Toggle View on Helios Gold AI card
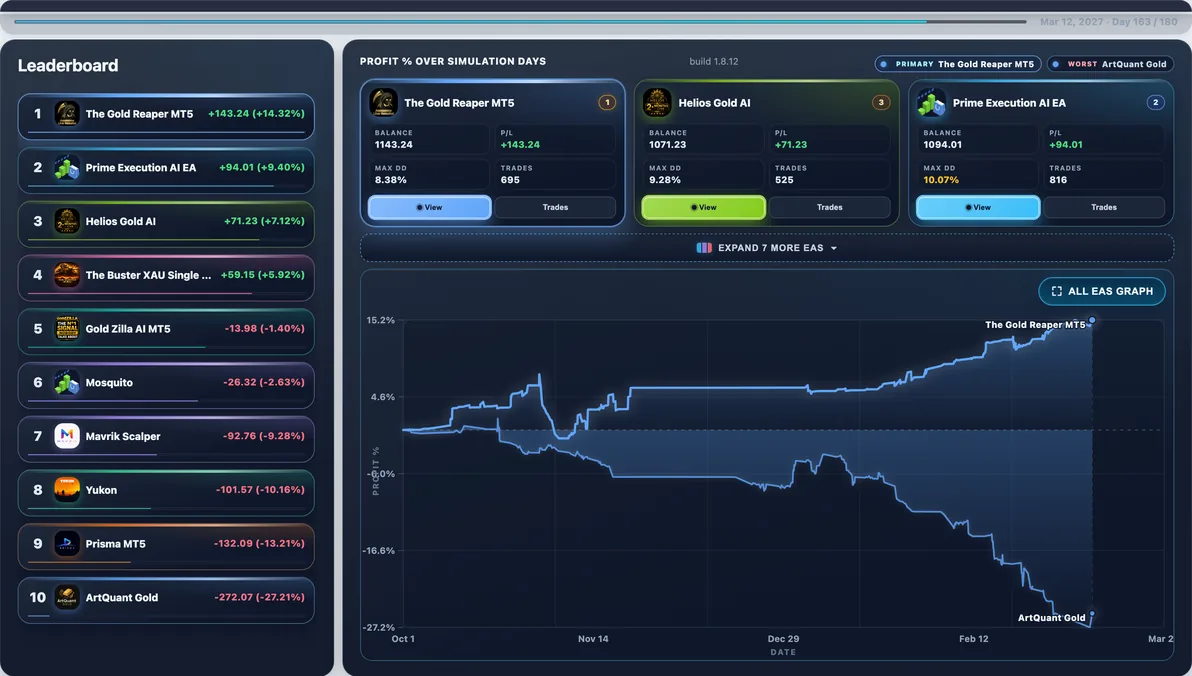This screenshot has height=676, width=1192. click(x=703, y=207)
